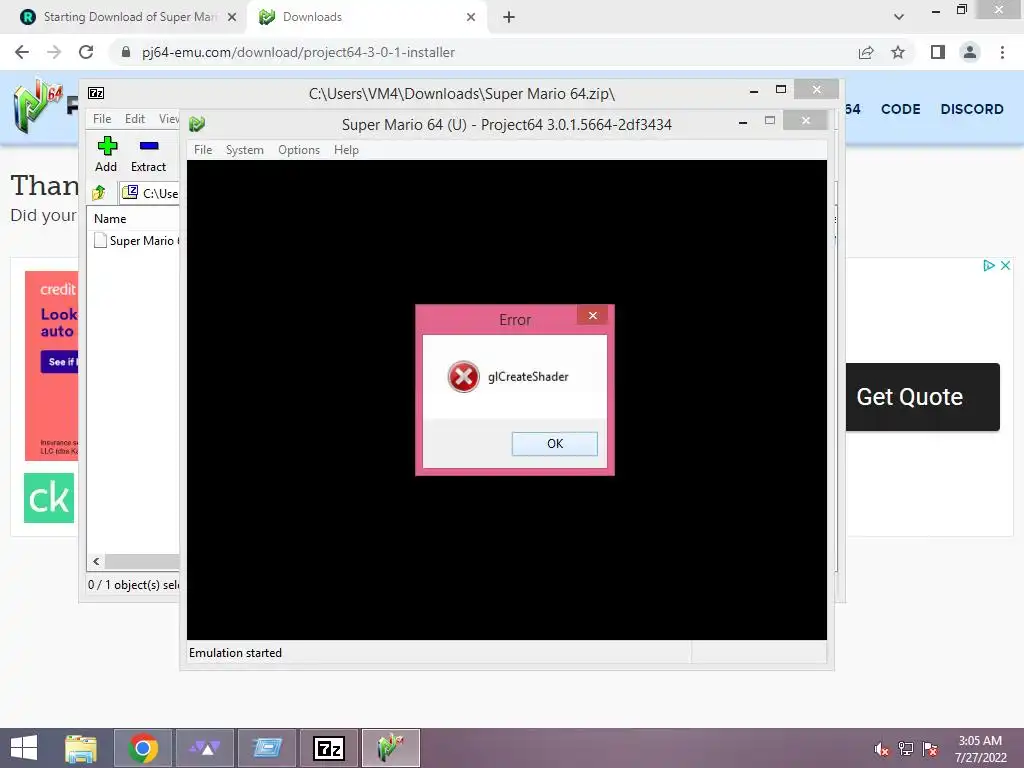This screenshot has height=768, width=1024.
Task: Open the Project64 Help menu
Action: point(346,150)
